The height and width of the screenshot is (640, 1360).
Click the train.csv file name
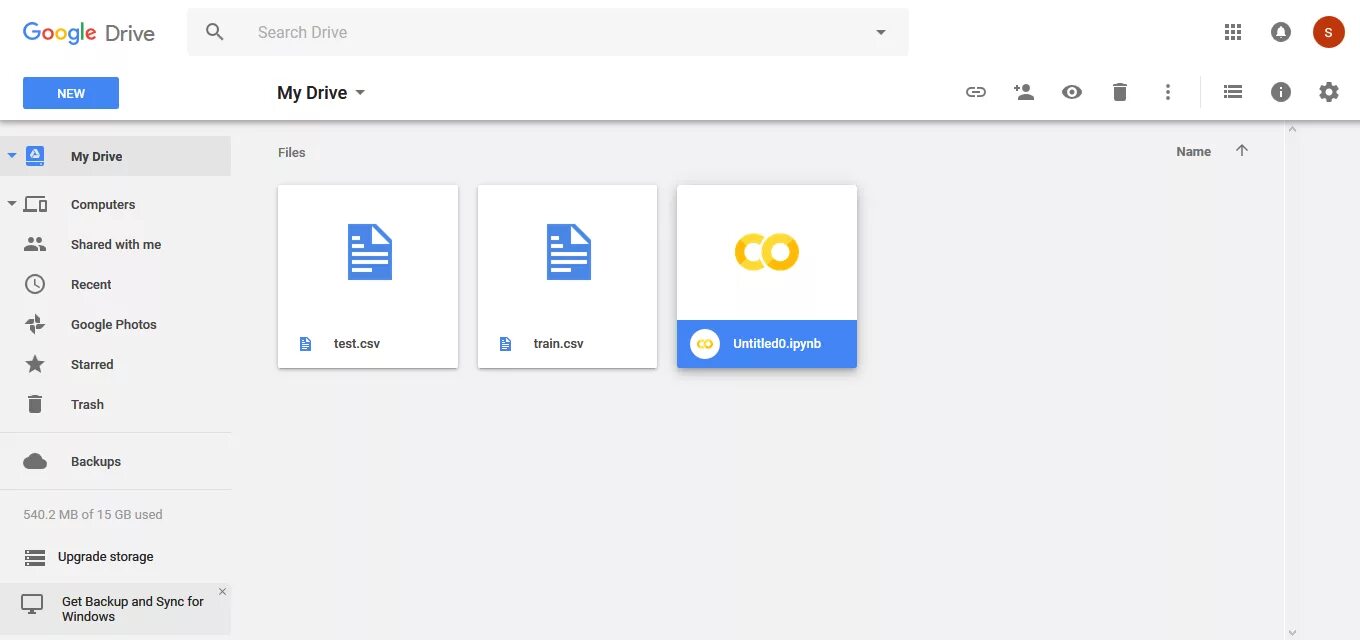coord(558,344)
